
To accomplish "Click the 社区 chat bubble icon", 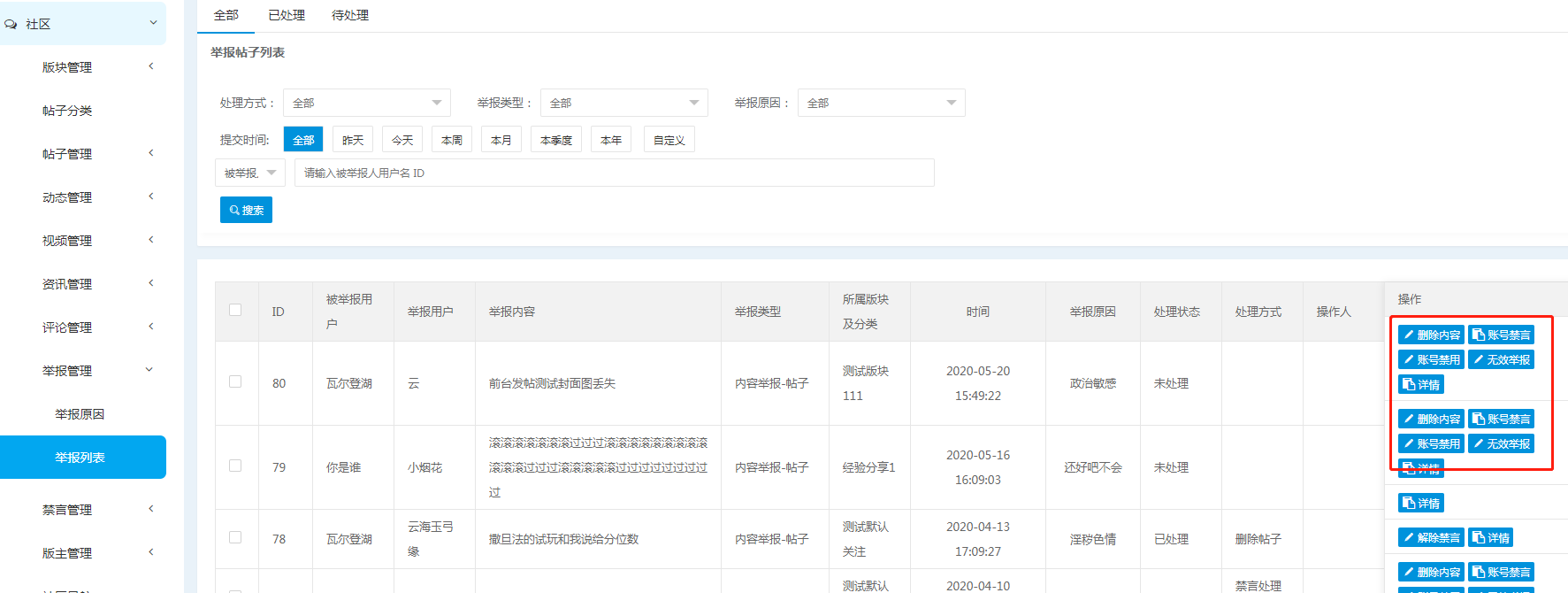I will (x=11, y=24).
